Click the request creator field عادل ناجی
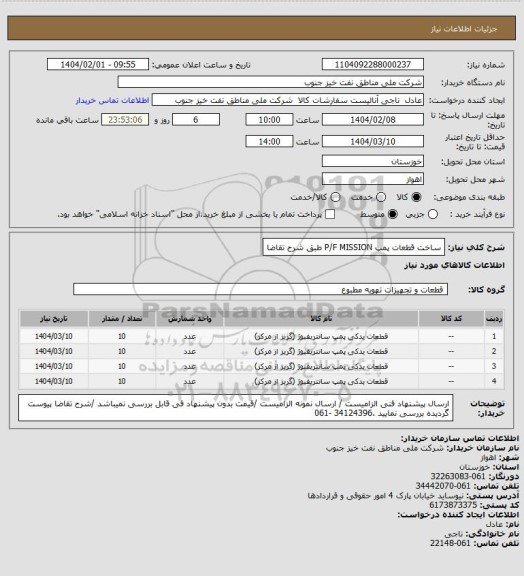Viewport: 524px width, 576px height. point(288,100)
